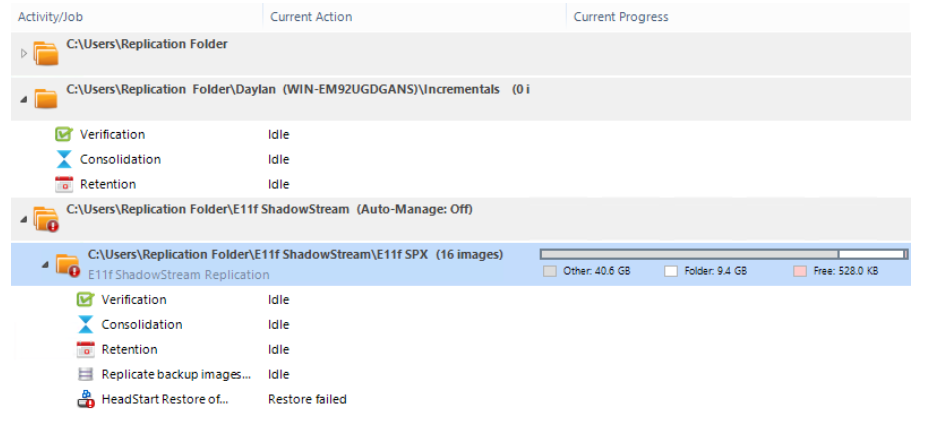Collapse the Daylan Incrementals folder node
Screen dimensions: 927x424
coord(24,99)
